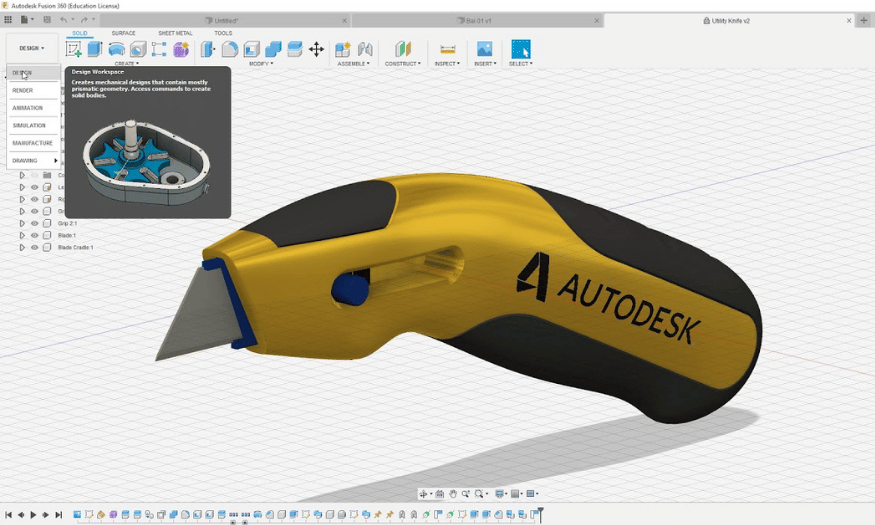Screen dimensions: 875x525
Task: Toggle the eye icon two rows above Grip 2:1
Action: click(x=35, y=199)
